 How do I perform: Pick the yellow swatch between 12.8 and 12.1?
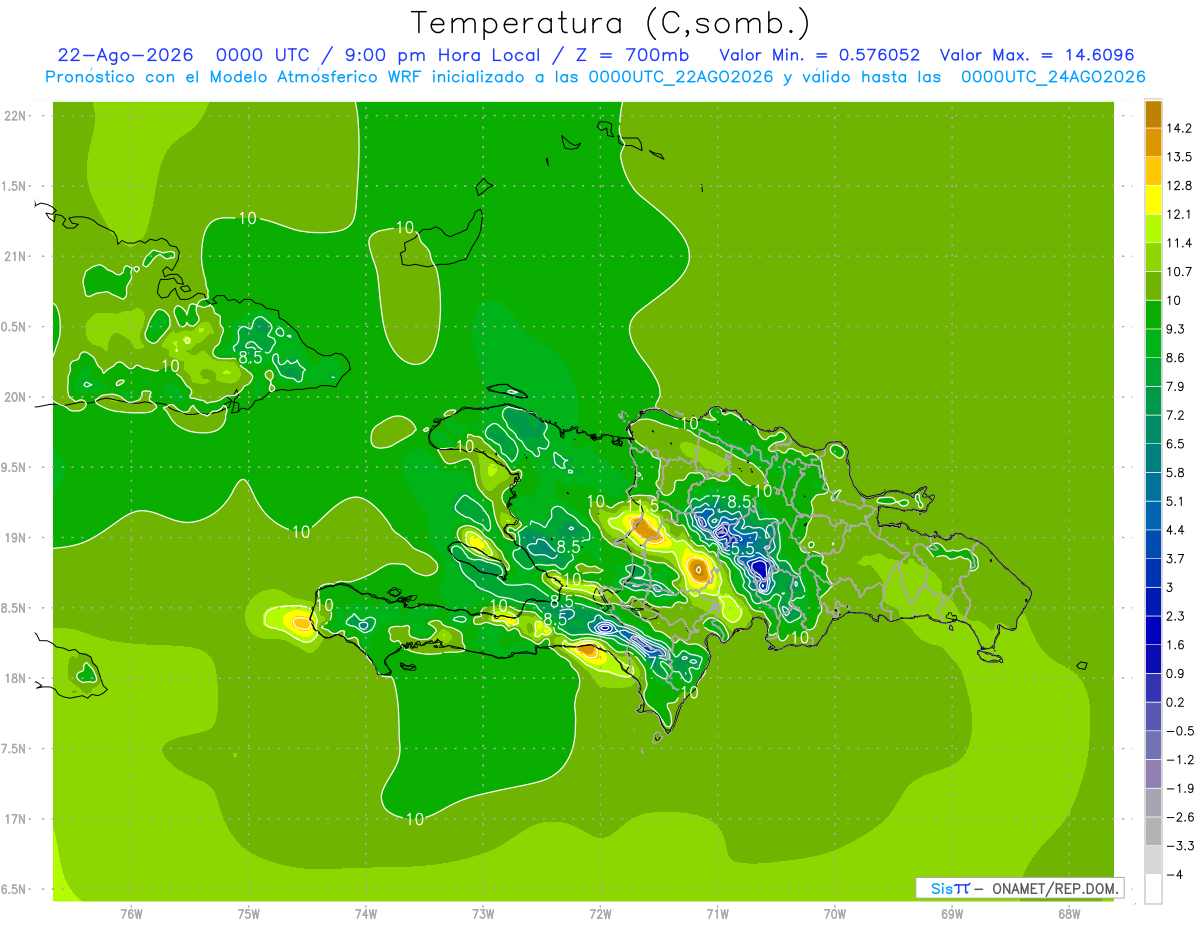coord(1153,200)
